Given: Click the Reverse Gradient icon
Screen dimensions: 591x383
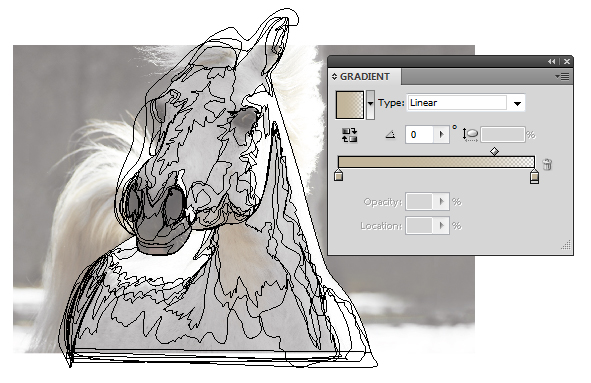Looking at the screenshot, I should pos(349,135).
